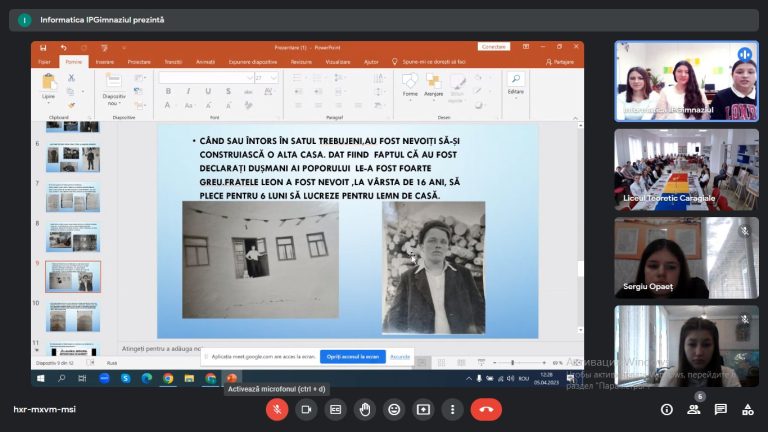Open more options three-dot menu

click(453, 409)
